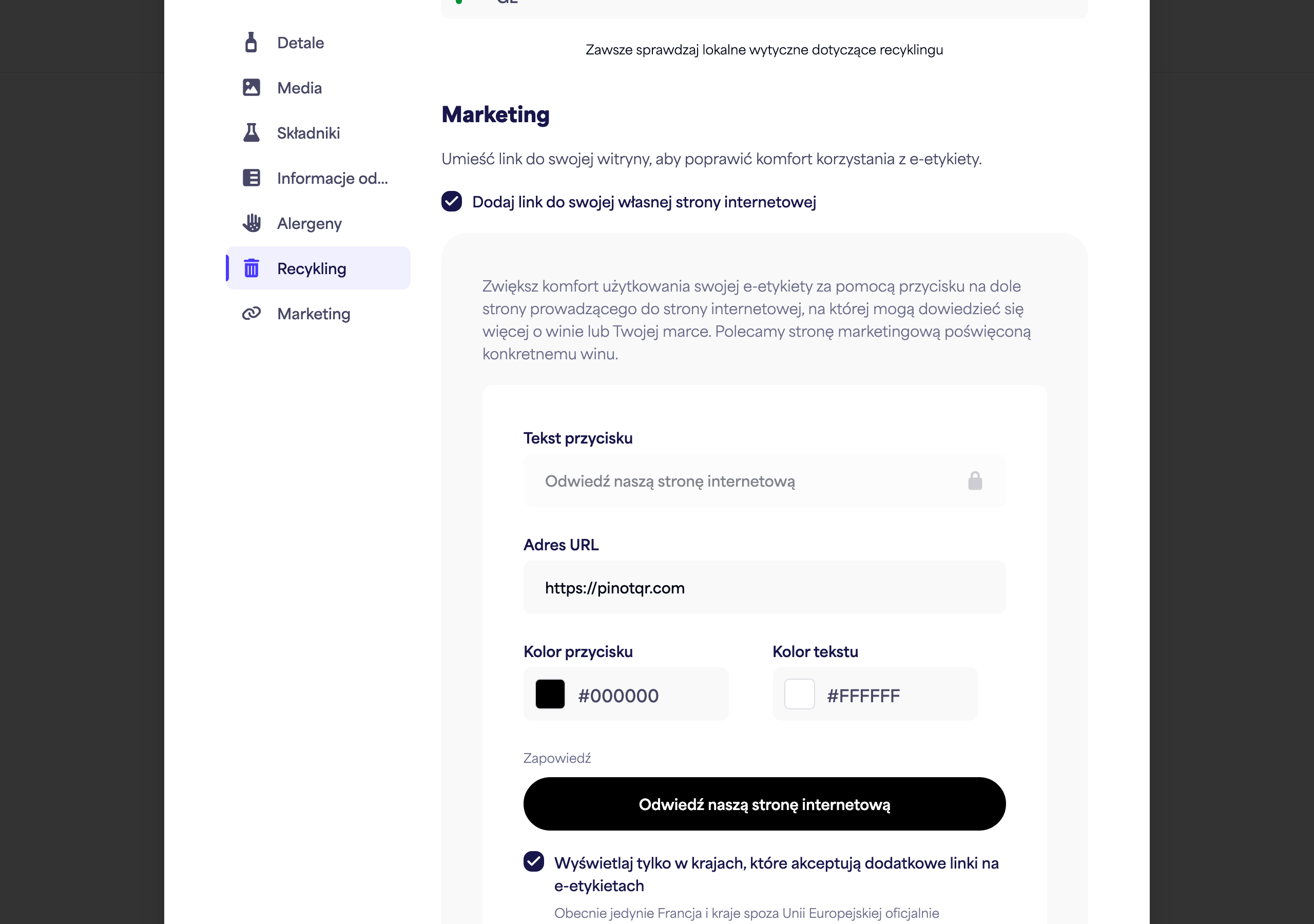Click the chain link icon for Marketing
The image size is (1314, 924).
[x=251, y=313]
